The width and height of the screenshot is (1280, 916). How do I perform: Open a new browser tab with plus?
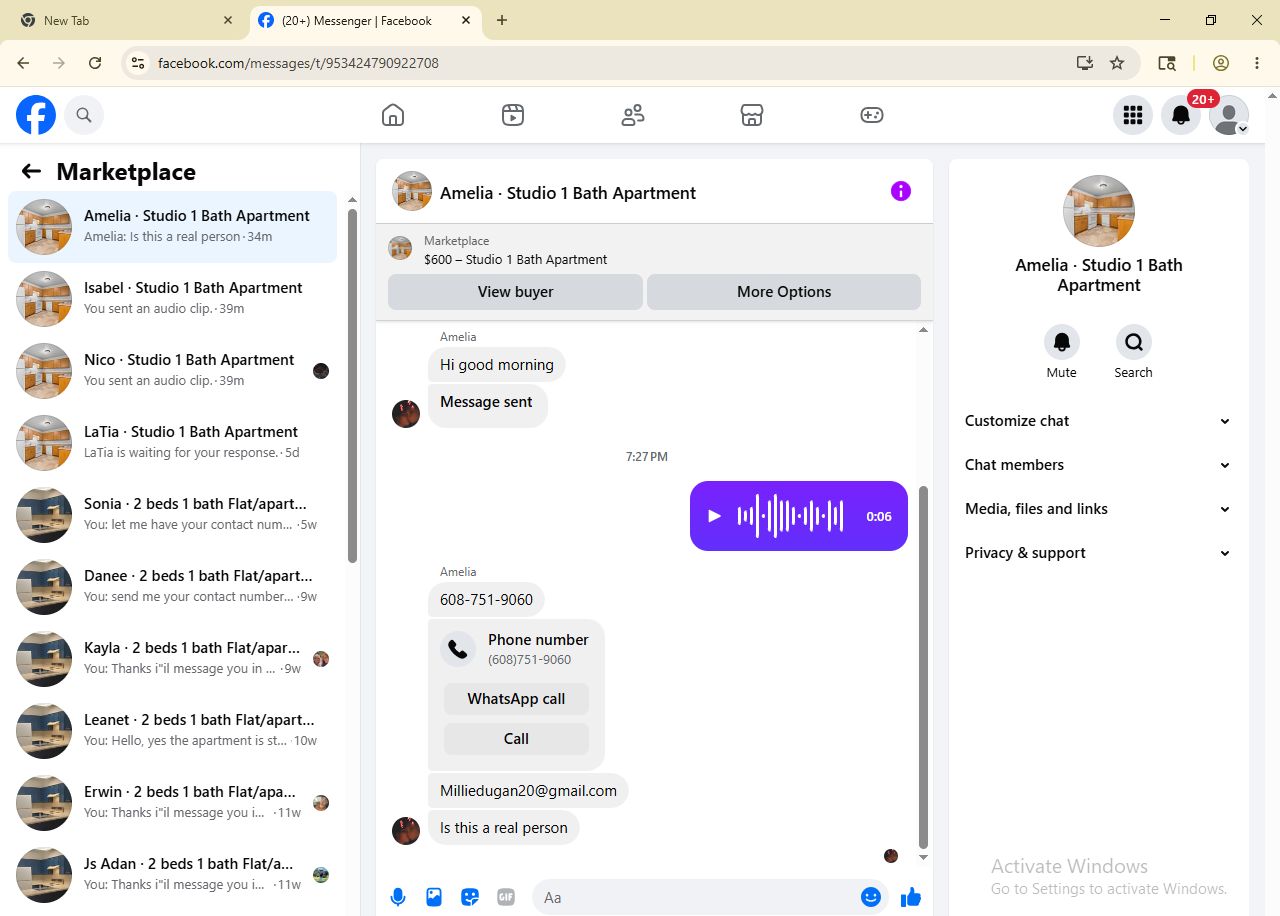click(x=502, y=20)
